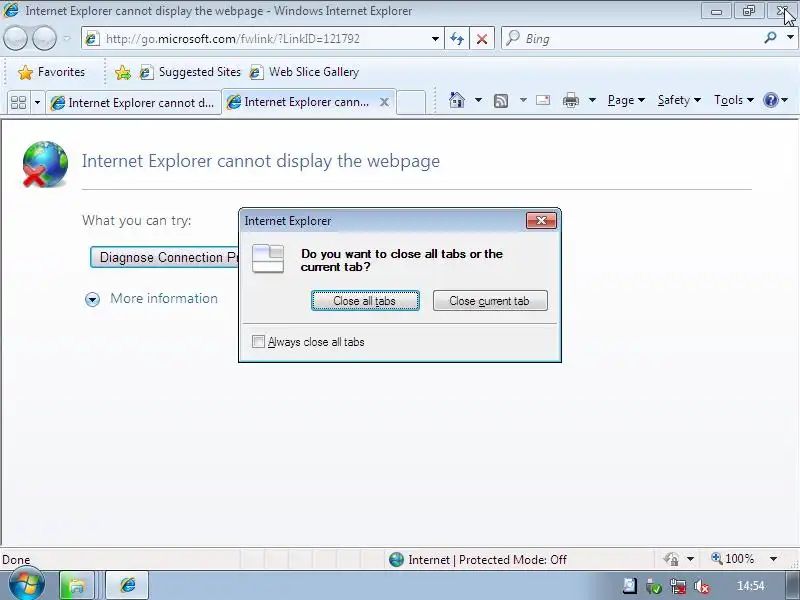Click the Read Mail envelope icon
800x600 pixels.
(543, 100)
